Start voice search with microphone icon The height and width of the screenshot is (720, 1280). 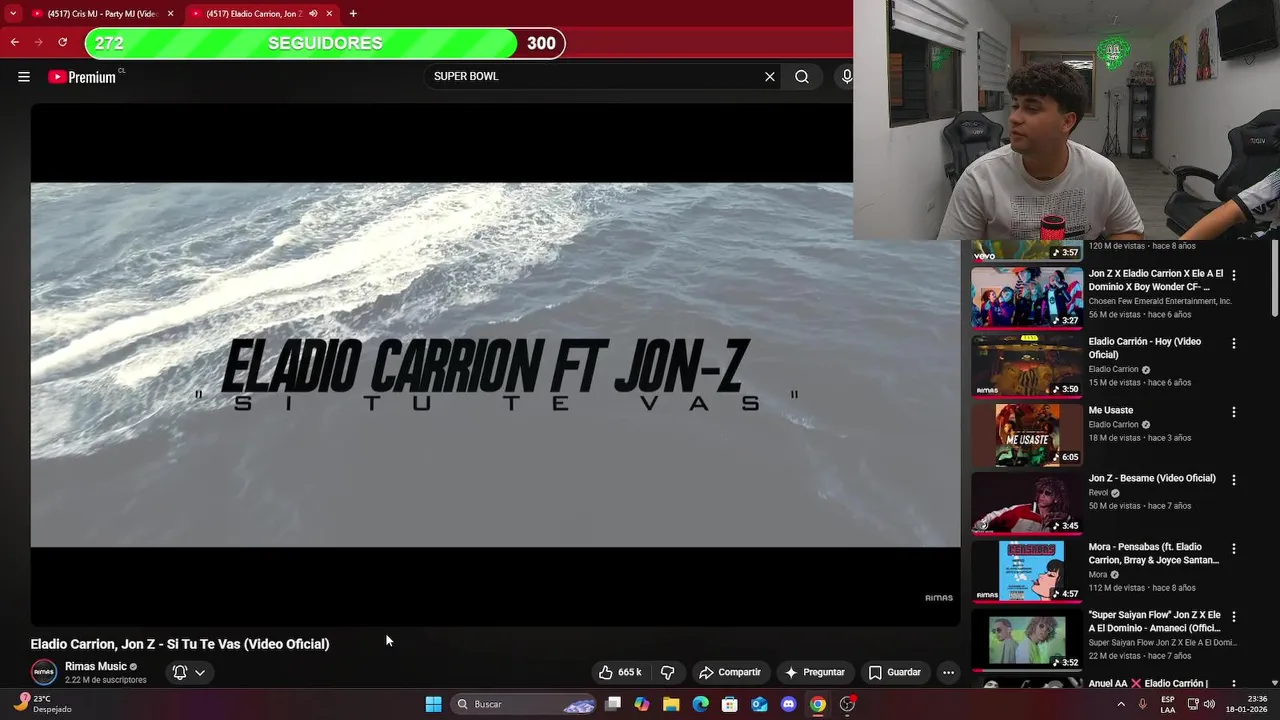(x=847, y=77)
